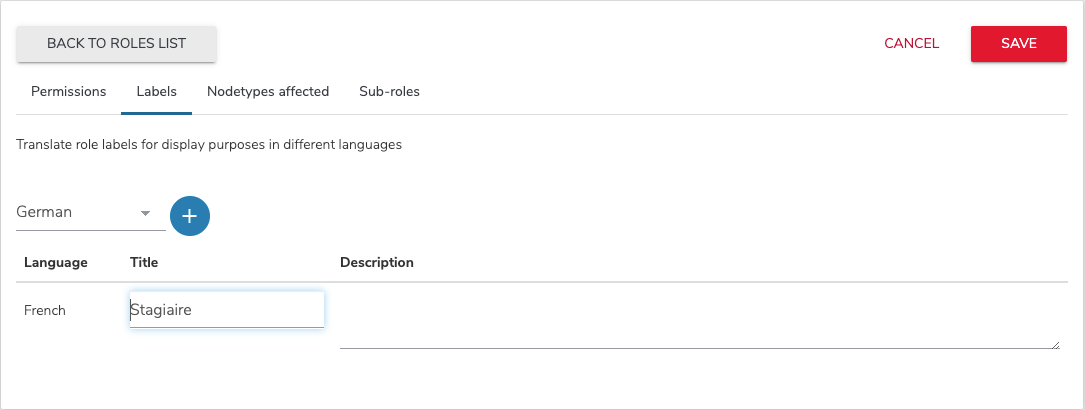Switch to the Permissions tab
The image size is (1085, 410).
click(69, 92)
